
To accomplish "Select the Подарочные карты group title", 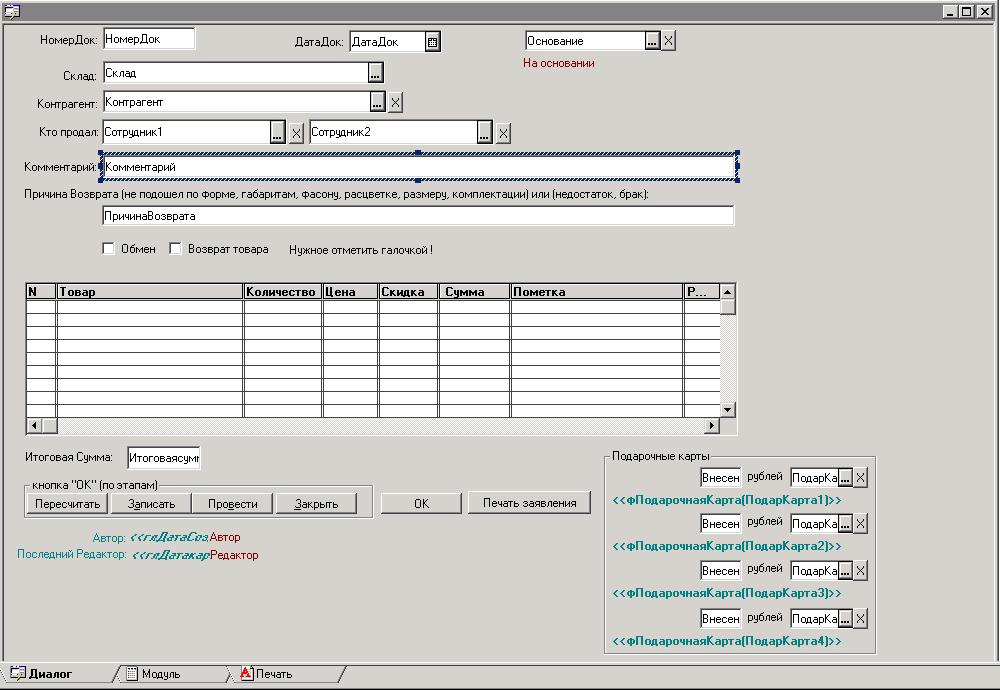I will coord(661,456).
